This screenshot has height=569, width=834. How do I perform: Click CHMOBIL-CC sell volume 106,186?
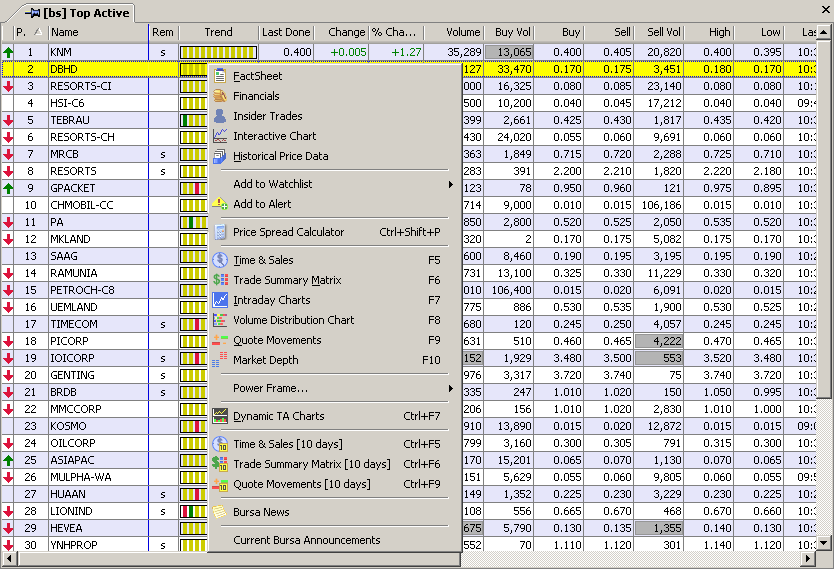(x=661, y=205)
